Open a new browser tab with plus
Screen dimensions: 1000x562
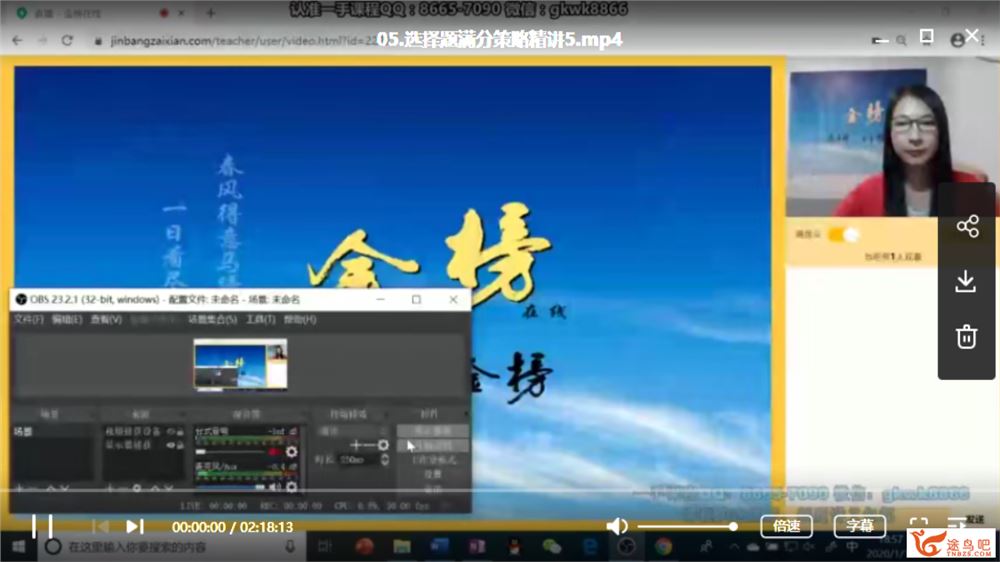210,12
